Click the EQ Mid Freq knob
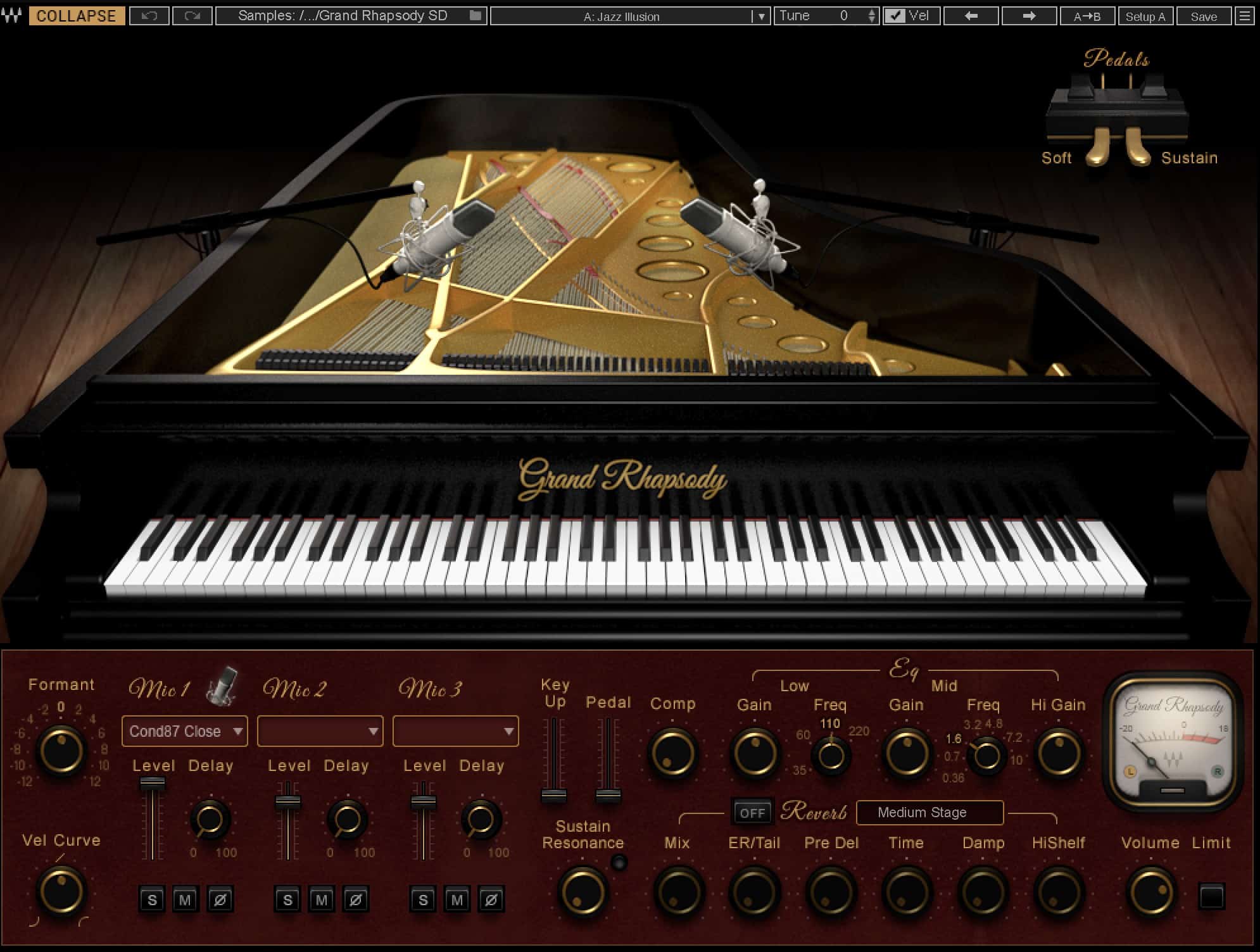1260x952 pixels. [x=986, y=756]
